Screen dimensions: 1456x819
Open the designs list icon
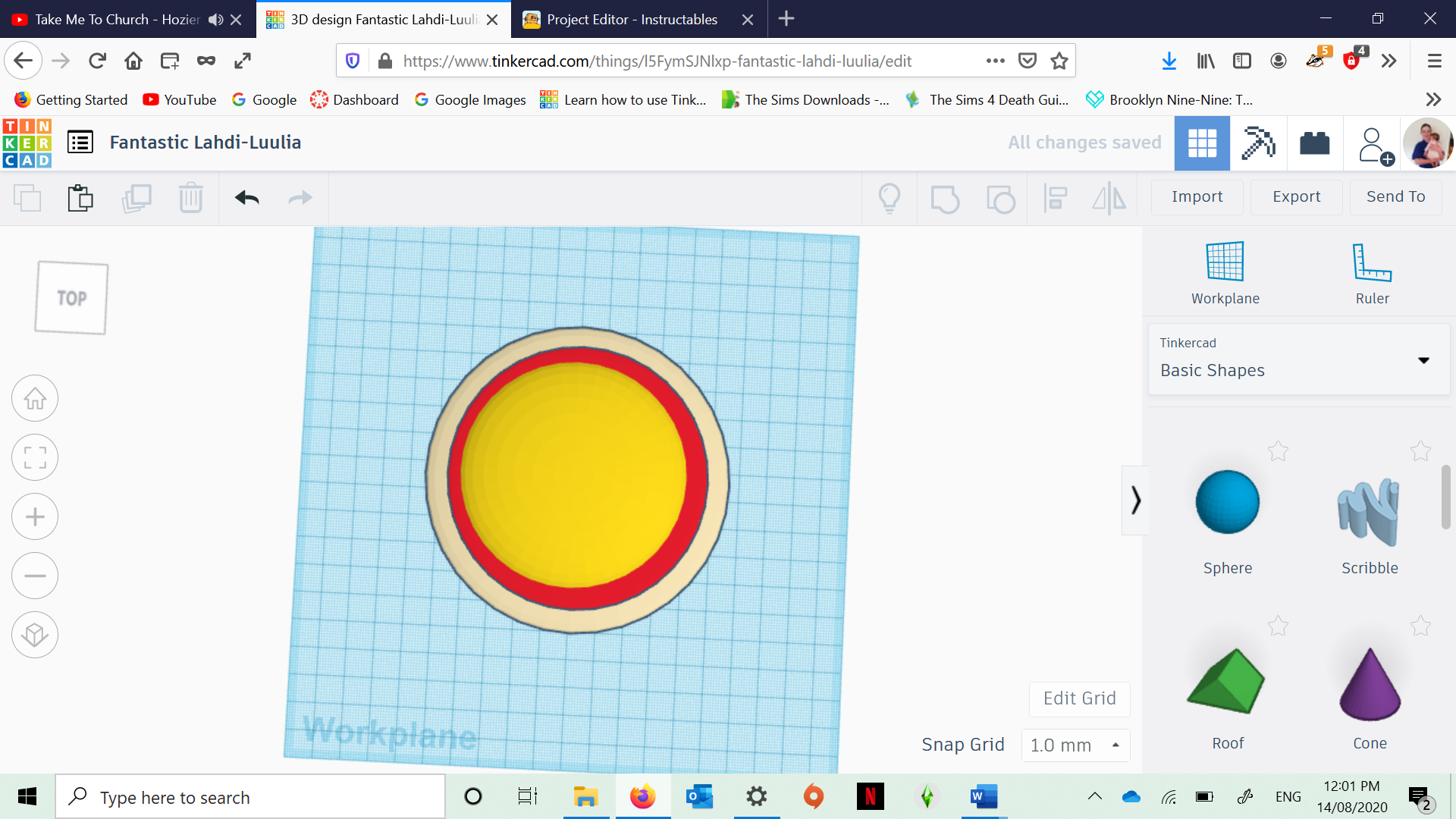click(80, 142)
